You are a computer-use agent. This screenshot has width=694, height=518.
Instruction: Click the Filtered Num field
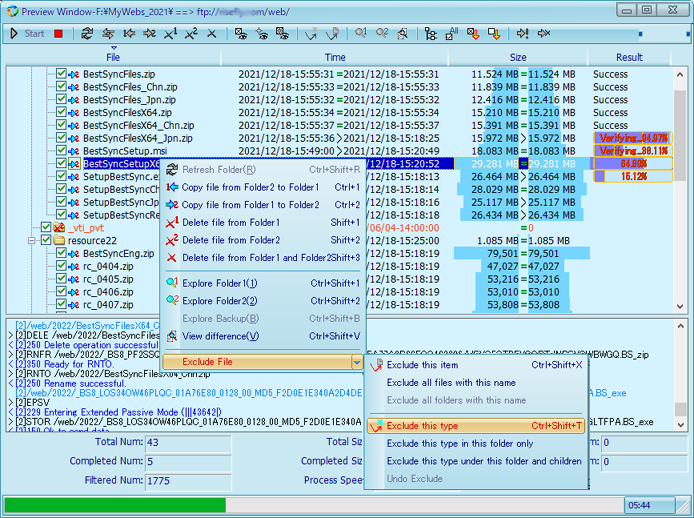click(188, 481)
